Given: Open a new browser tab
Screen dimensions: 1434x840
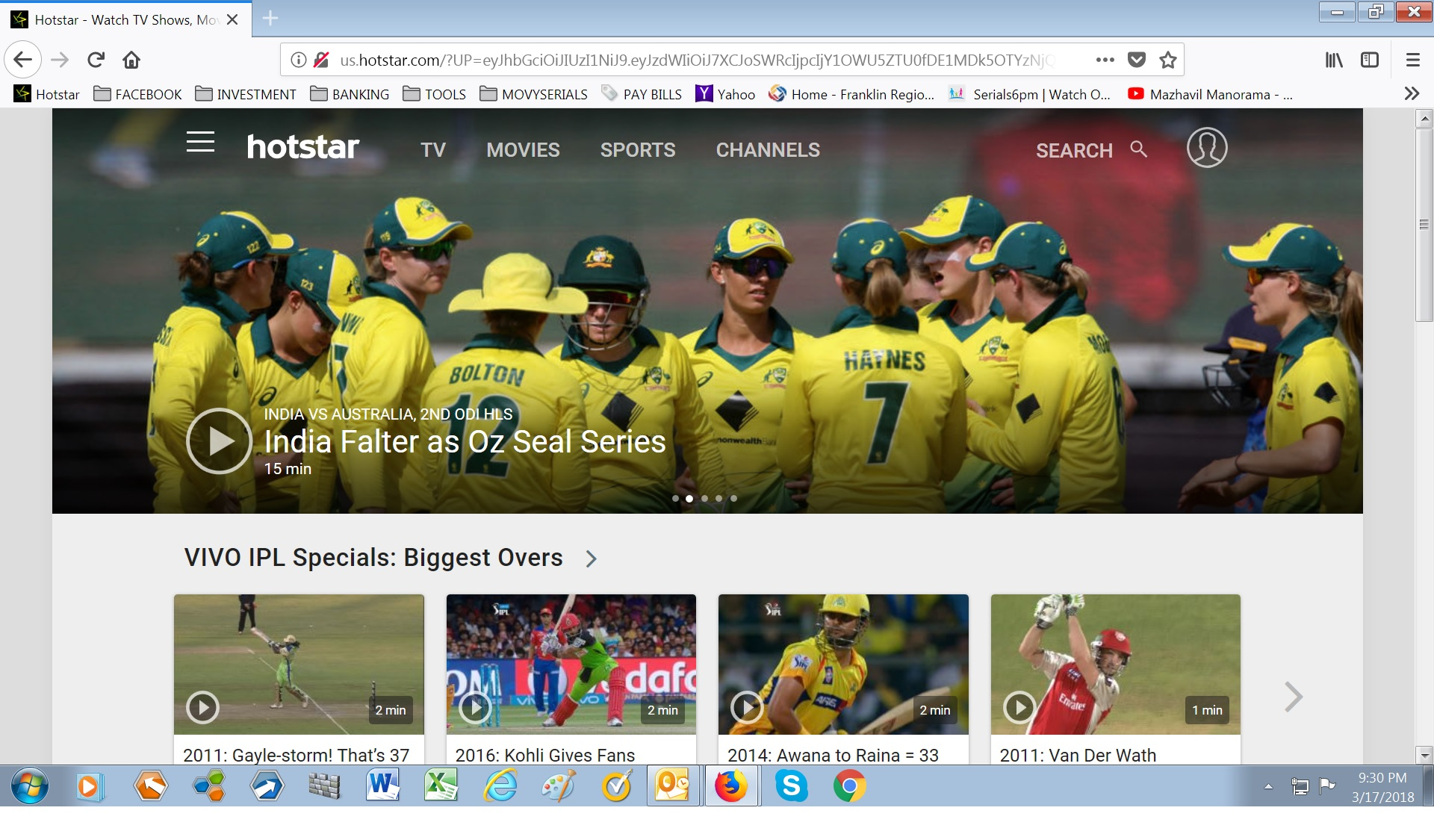Looking at the screenshot, I should 270,19.
